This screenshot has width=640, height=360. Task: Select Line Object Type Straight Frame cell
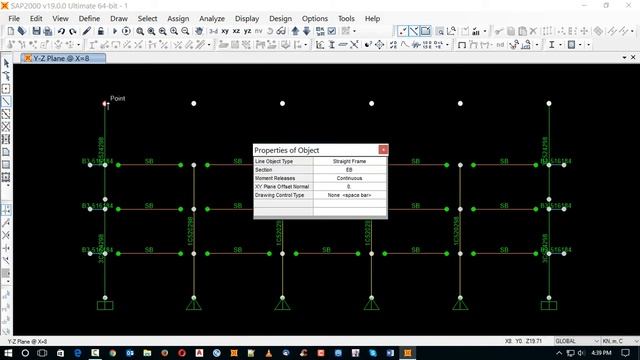349,161
